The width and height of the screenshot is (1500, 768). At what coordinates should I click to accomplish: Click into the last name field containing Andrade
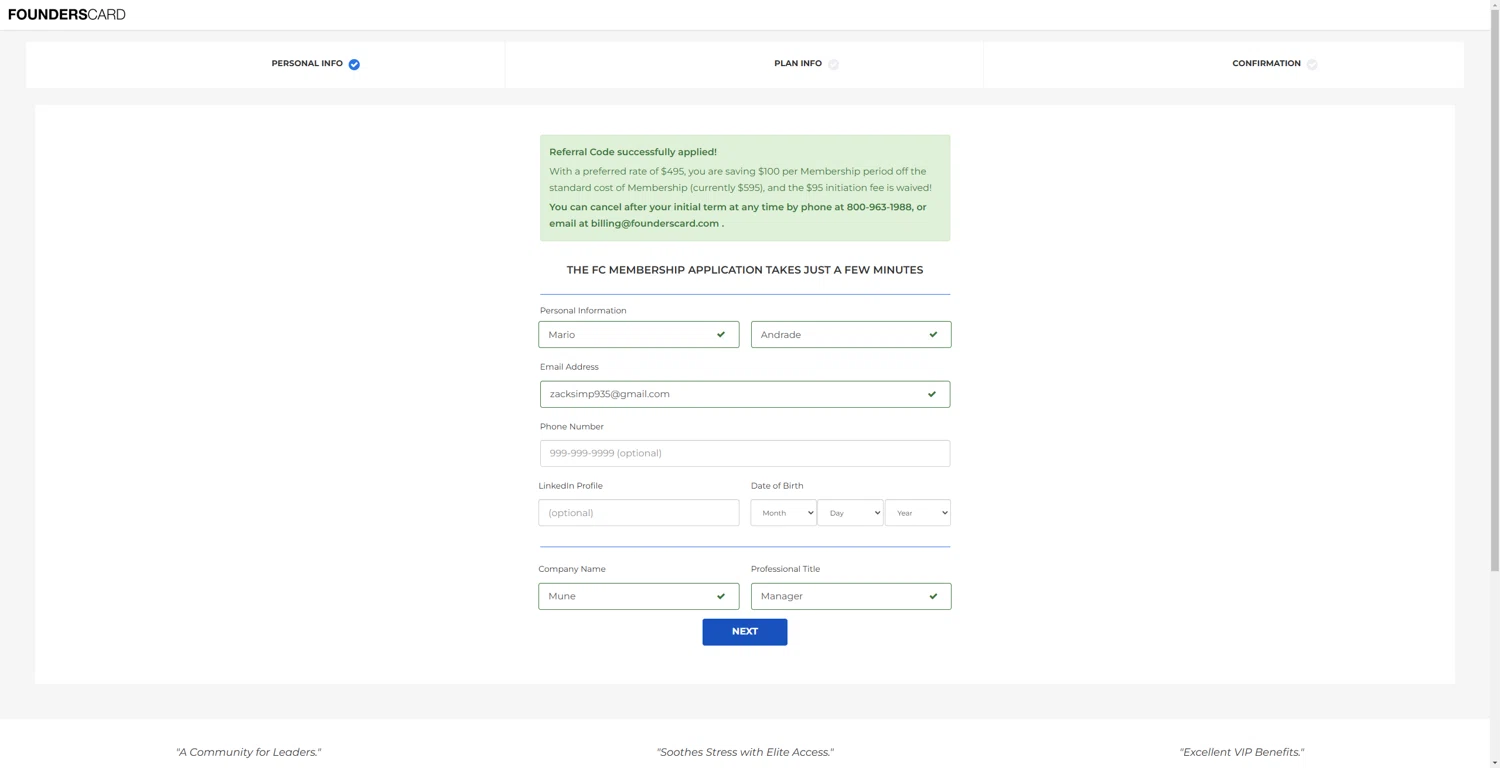pyautogui.click(x=851, y=334)
